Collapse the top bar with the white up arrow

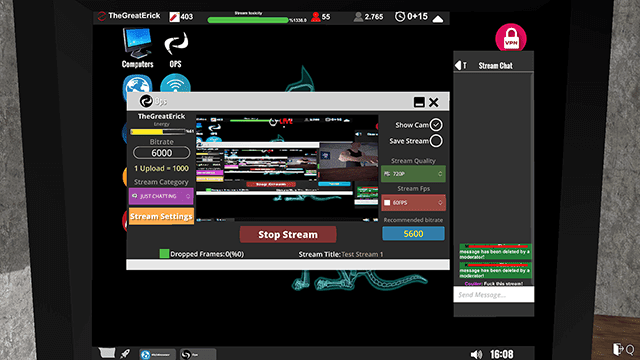coord(438,19)
